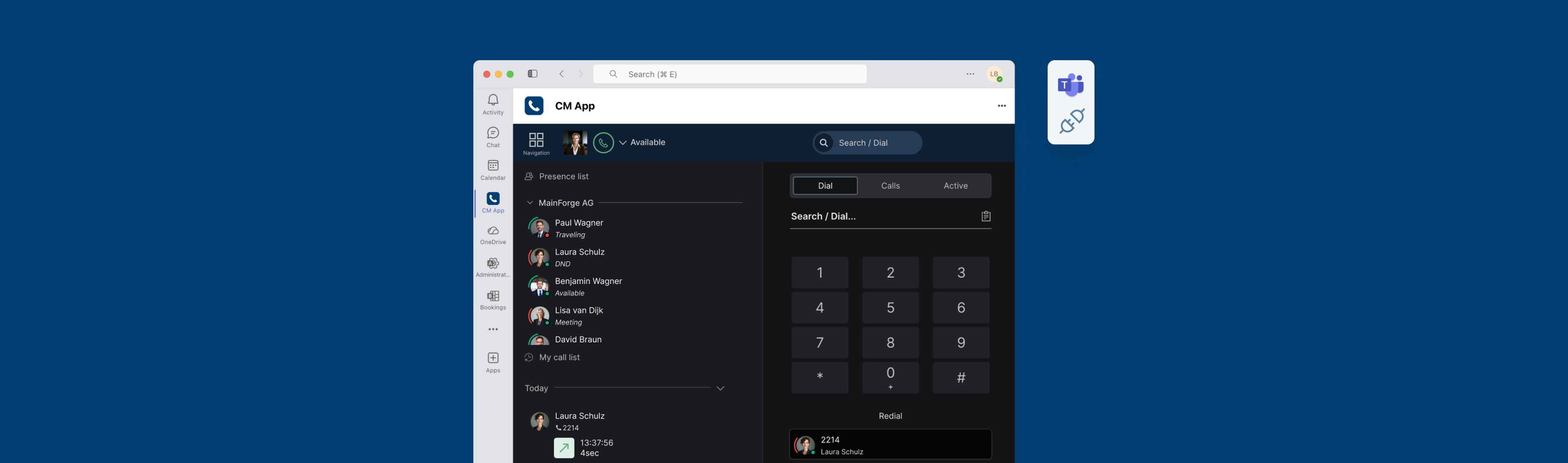Collapse the MainForge AG group
This screenshot has height=463, width=1568.
click(530, 203)
